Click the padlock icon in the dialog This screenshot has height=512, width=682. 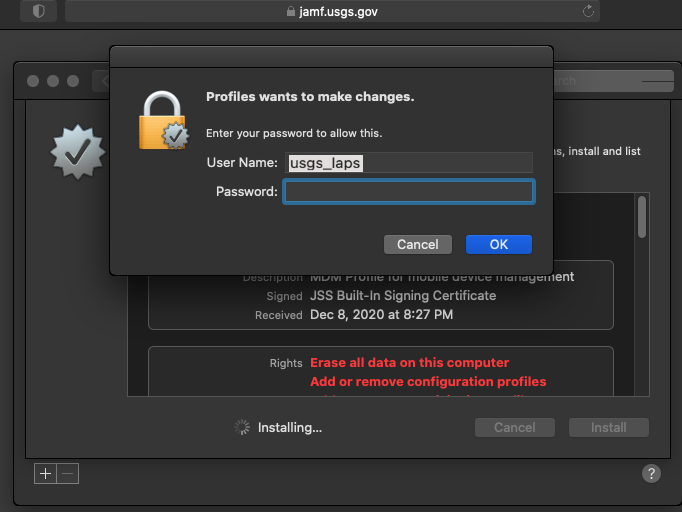[164, 120]
